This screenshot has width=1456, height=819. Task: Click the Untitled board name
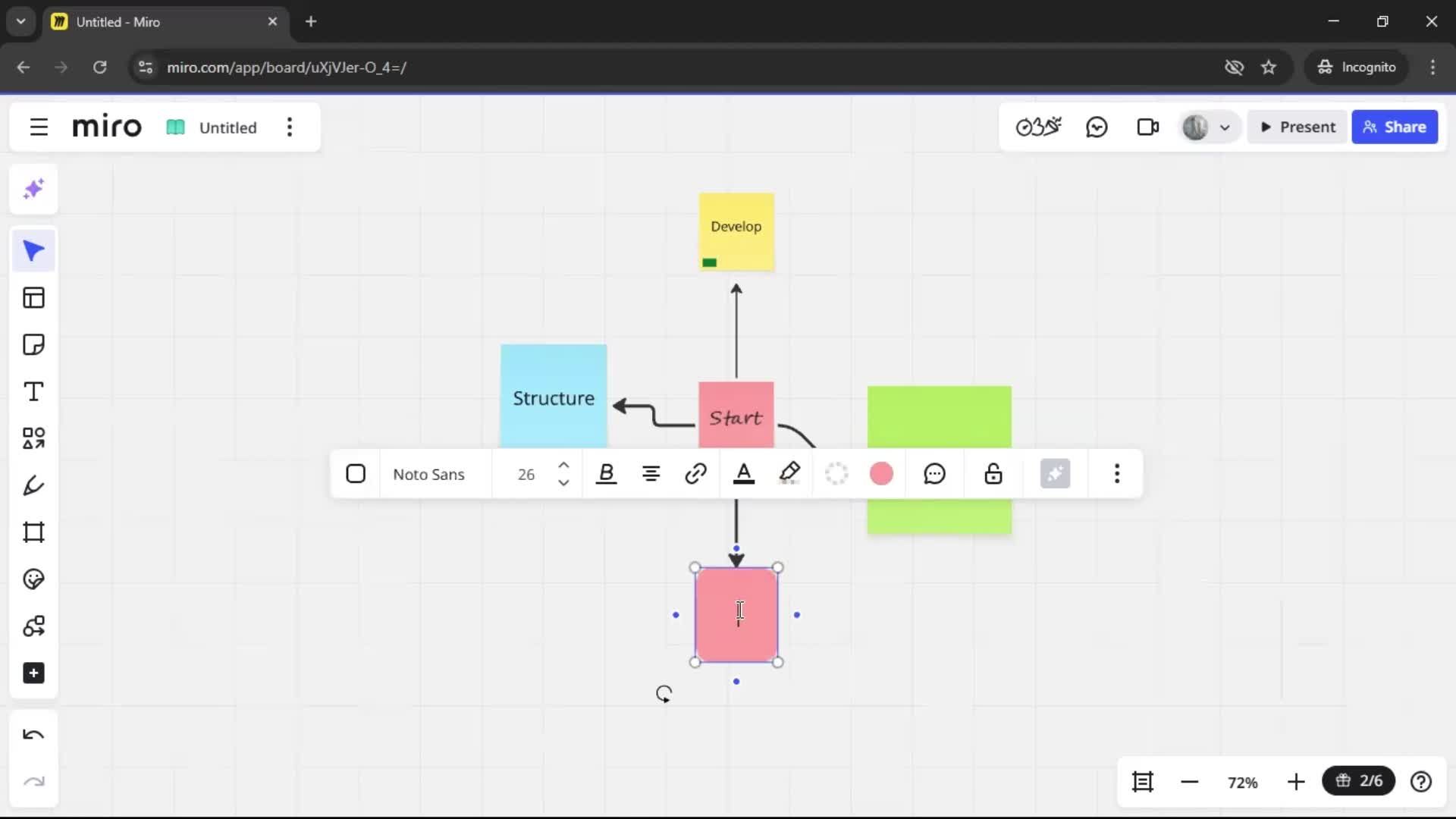pos(227,127)
